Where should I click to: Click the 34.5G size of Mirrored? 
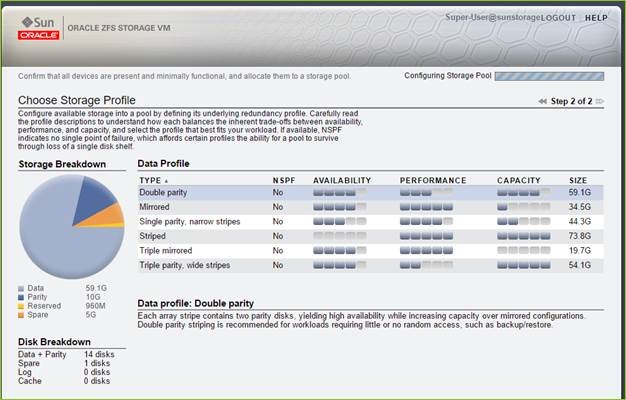tap(580, 207)
